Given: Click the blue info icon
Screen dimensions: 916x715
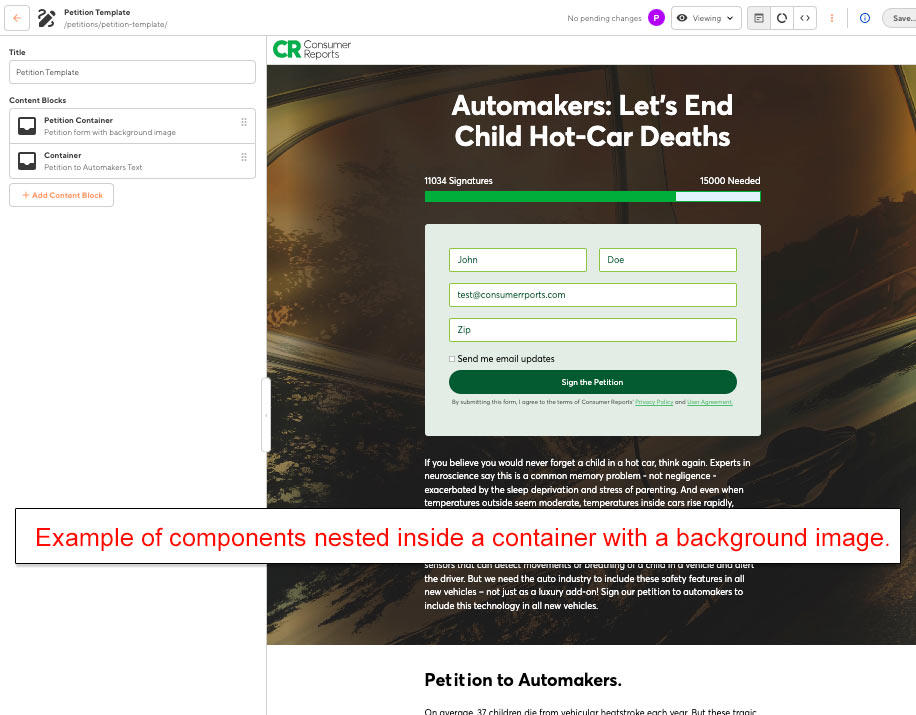Looking at the screenshot, I should tap(865, 18).
